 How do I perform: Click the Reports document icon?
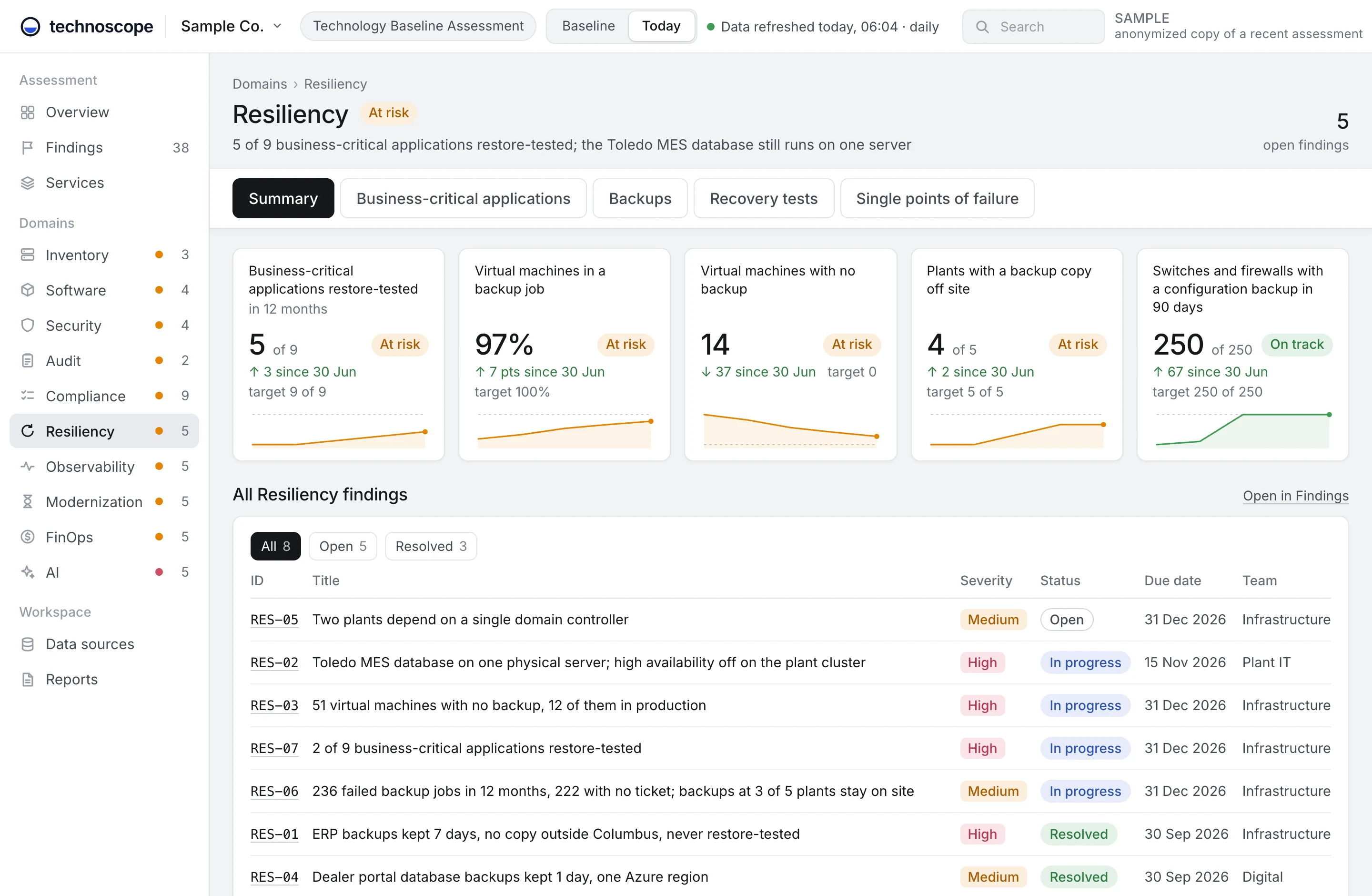[28, 679]
